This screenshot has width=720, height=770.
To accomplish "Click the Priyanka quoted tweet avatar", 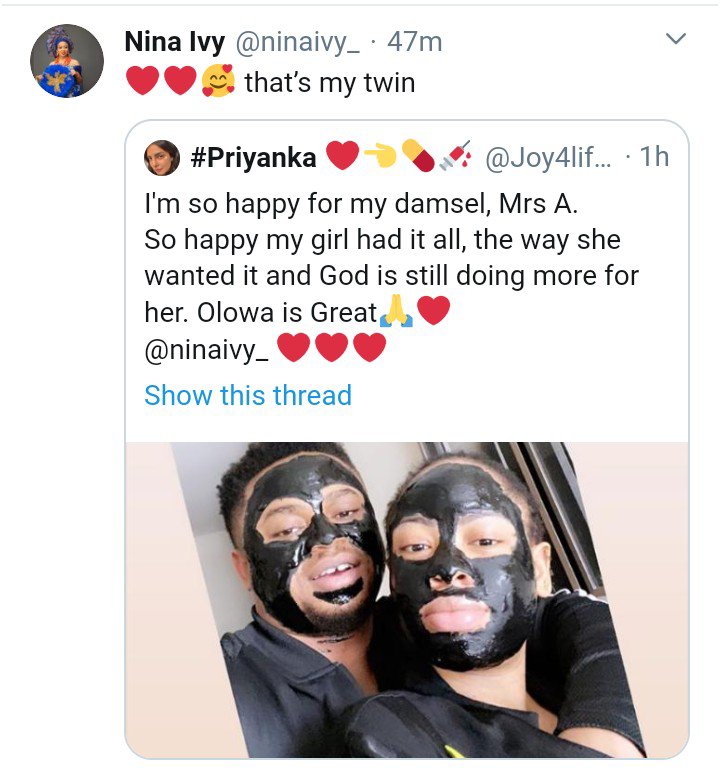I will click(162, 157).
